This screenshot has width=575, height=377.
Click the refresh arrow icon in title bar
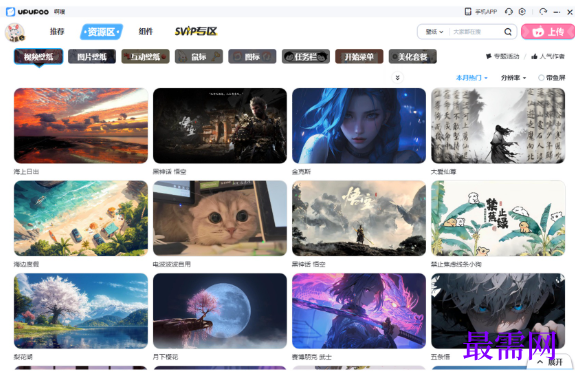[x=543, y=12]
